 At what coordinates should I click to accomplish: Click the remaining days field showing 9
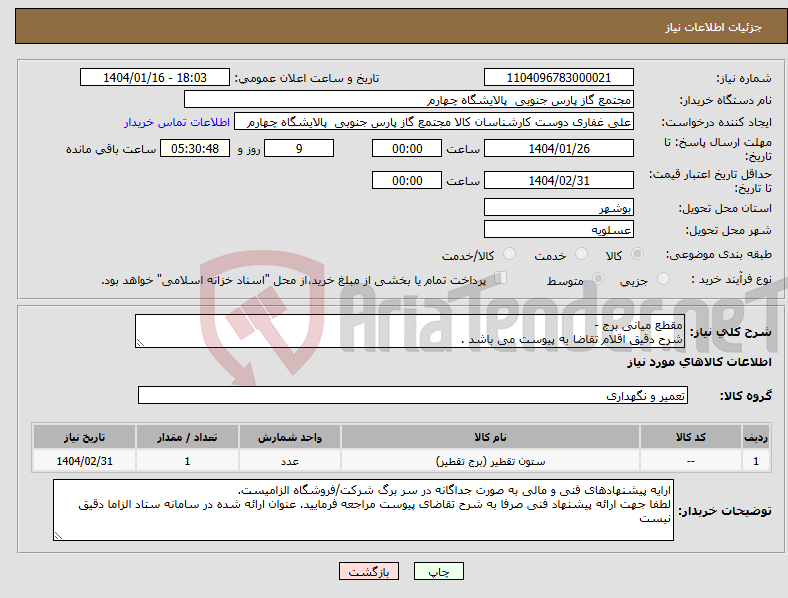pyautogui.click(x=299, y=149)
